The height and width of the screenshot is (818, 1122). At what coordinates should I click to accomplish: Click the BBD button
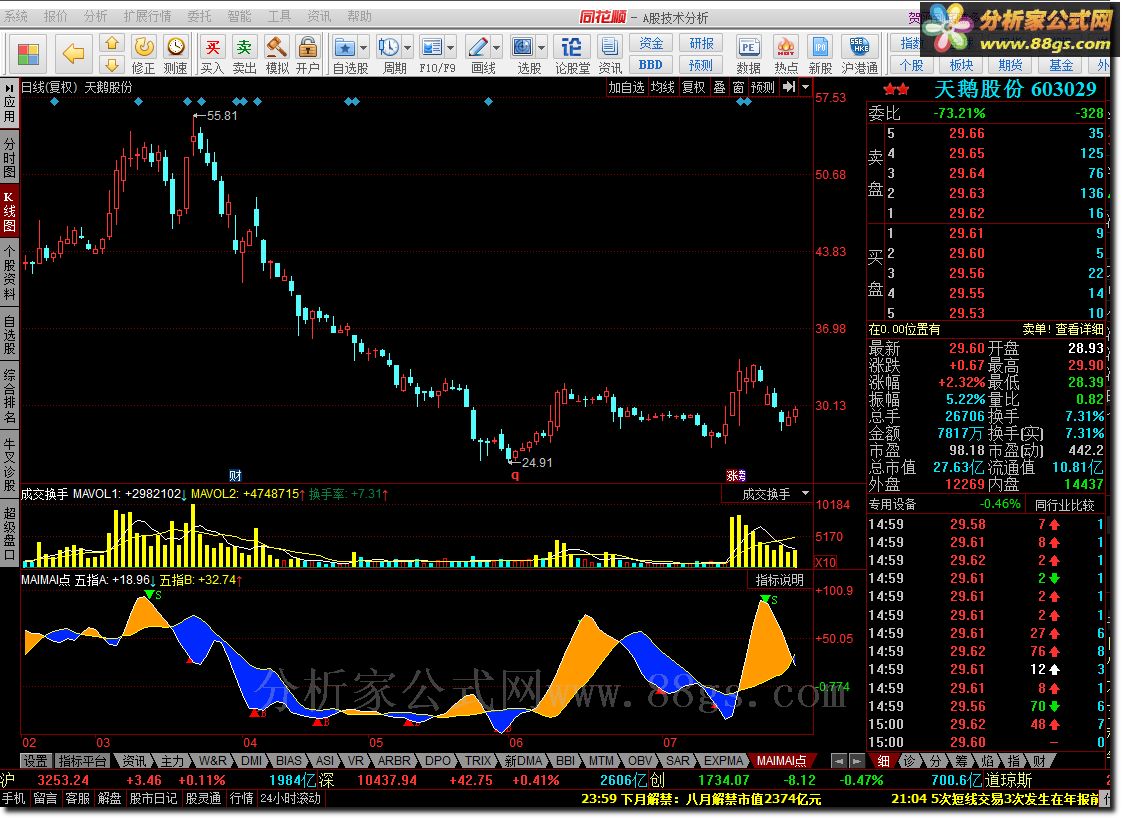pyautogui.click(x=650, y=64)
